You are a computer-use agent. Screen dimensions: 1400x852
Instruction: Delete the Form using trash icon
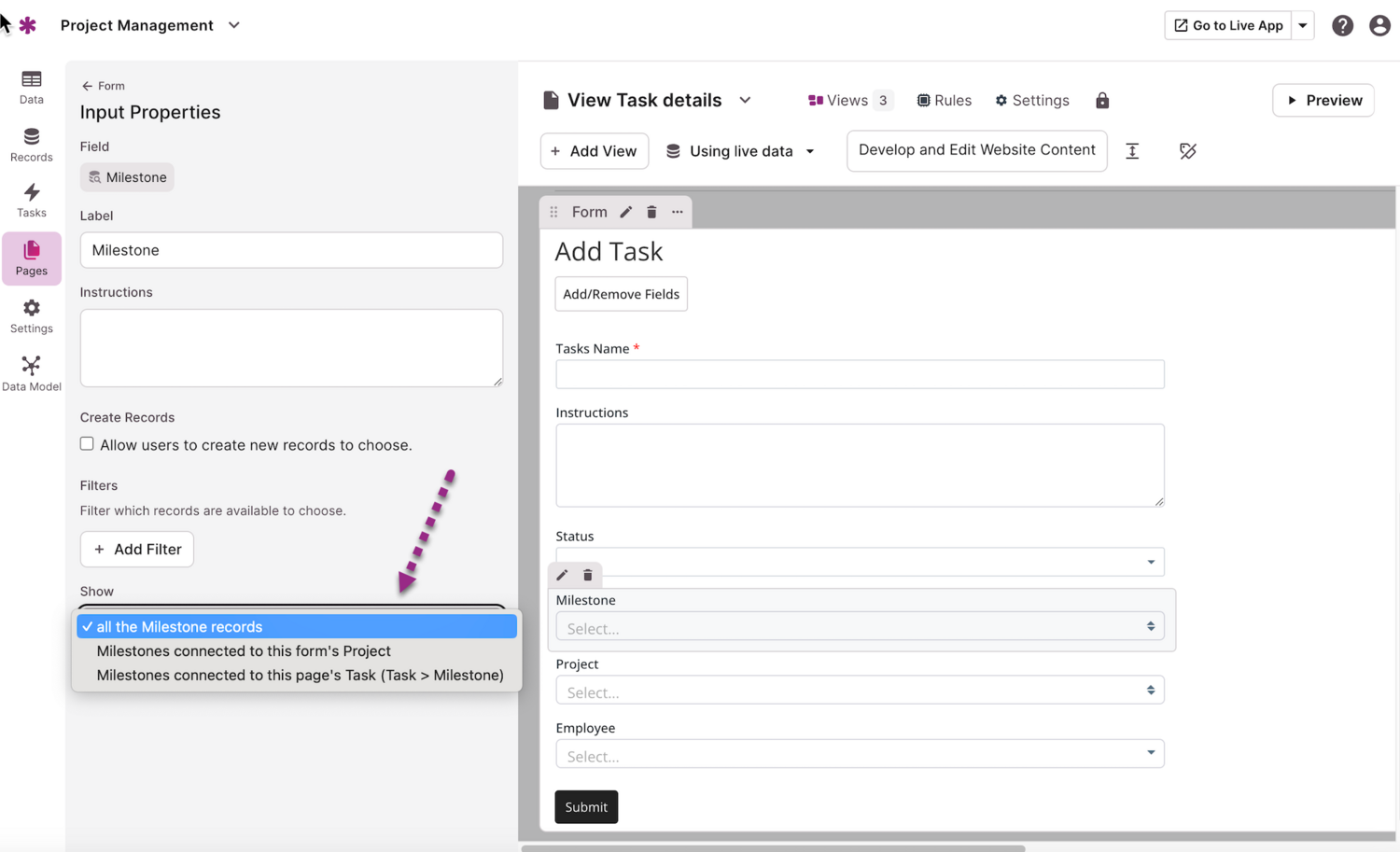click(651, 212)
